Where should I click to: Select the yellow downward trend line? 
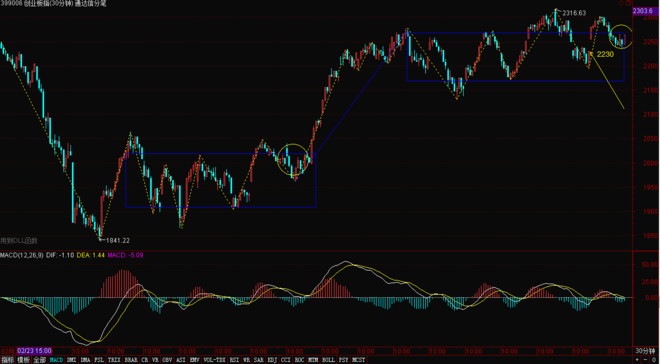point(607,80)
